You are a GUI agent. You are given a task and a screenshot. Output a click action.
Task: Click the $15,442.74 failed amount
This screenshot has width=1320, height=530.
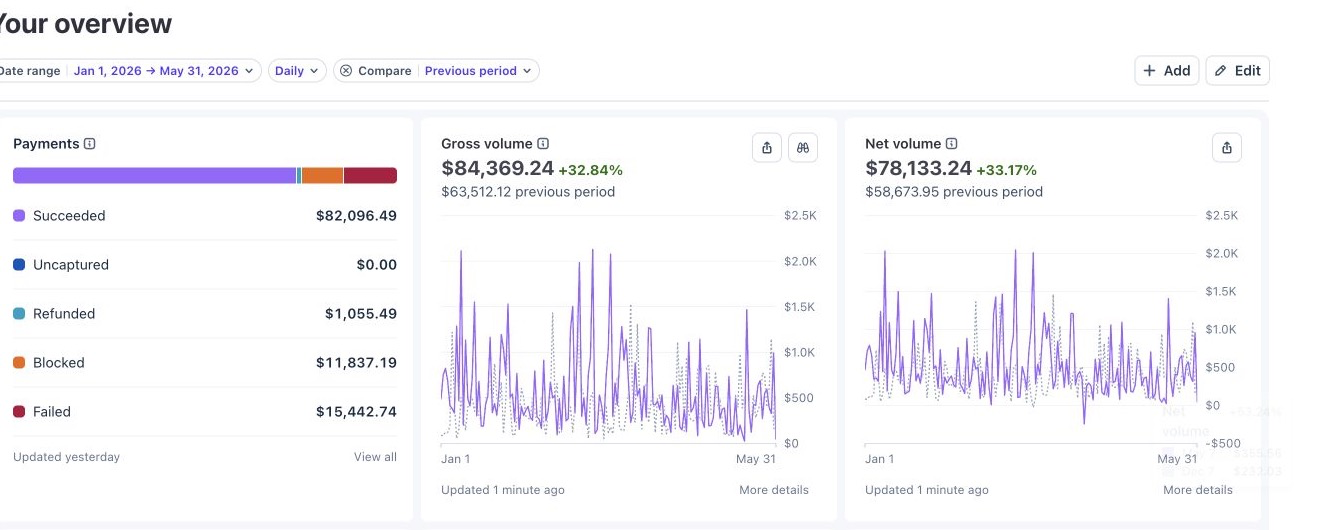[x=356, y=412]
